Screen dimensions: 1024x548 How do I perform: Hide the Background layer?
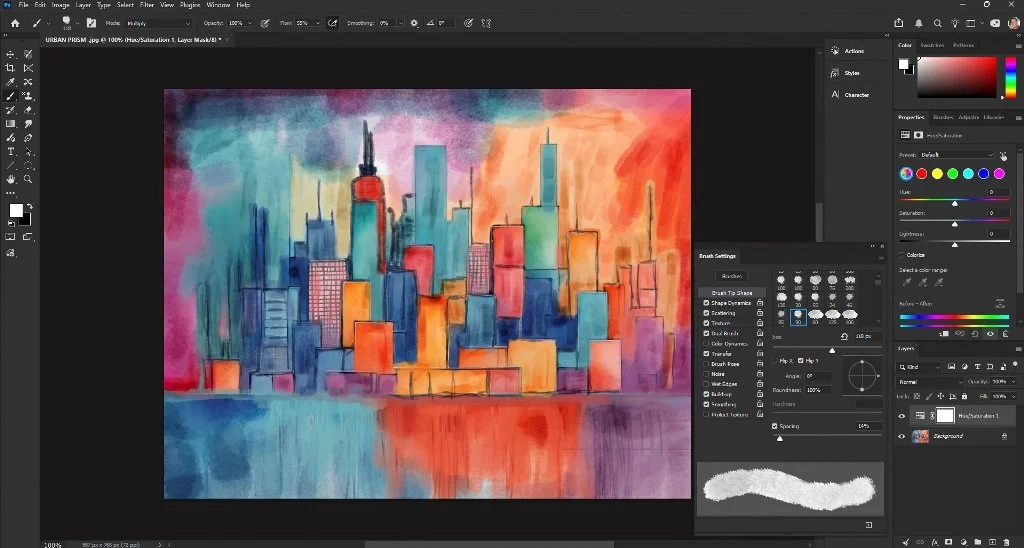[902, 436]
